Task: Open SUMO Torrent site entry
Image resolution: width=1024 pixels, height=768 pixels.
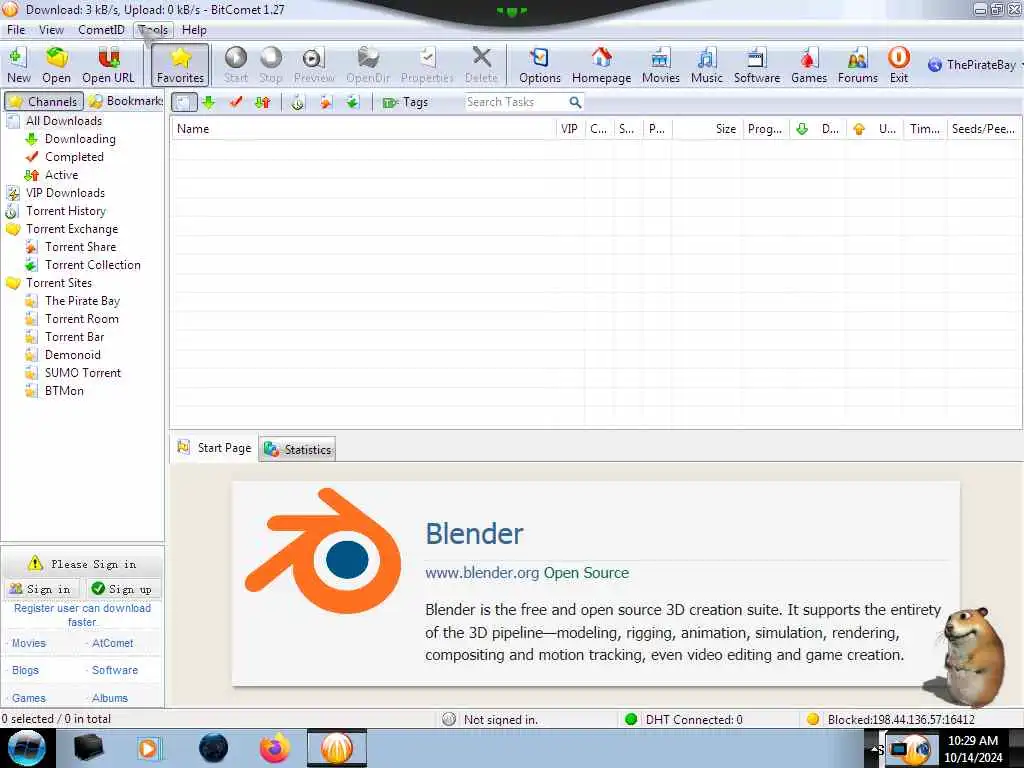Action: [83, 373]
